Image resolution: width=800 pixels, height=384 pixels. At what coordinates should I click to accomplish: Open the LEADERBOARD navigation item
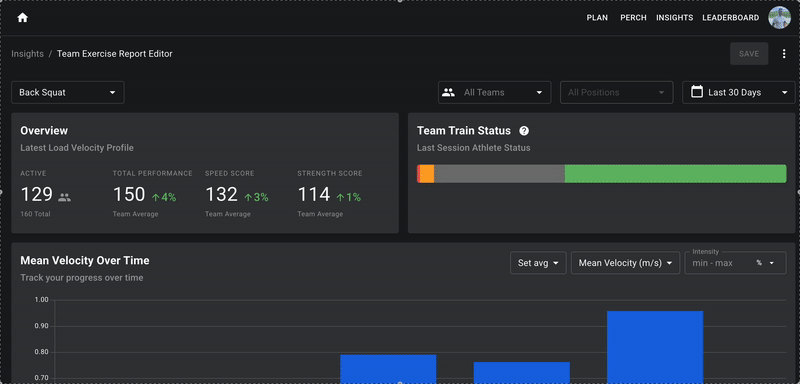[x=731, y=17]
